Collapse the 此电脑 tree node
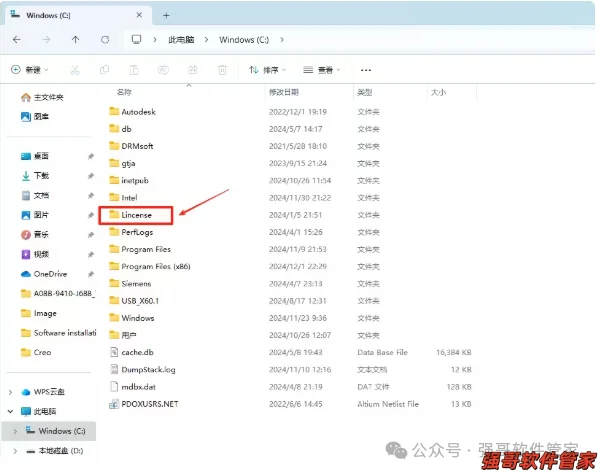This screenshot has height=474, width=598. (x=11, y=411)
